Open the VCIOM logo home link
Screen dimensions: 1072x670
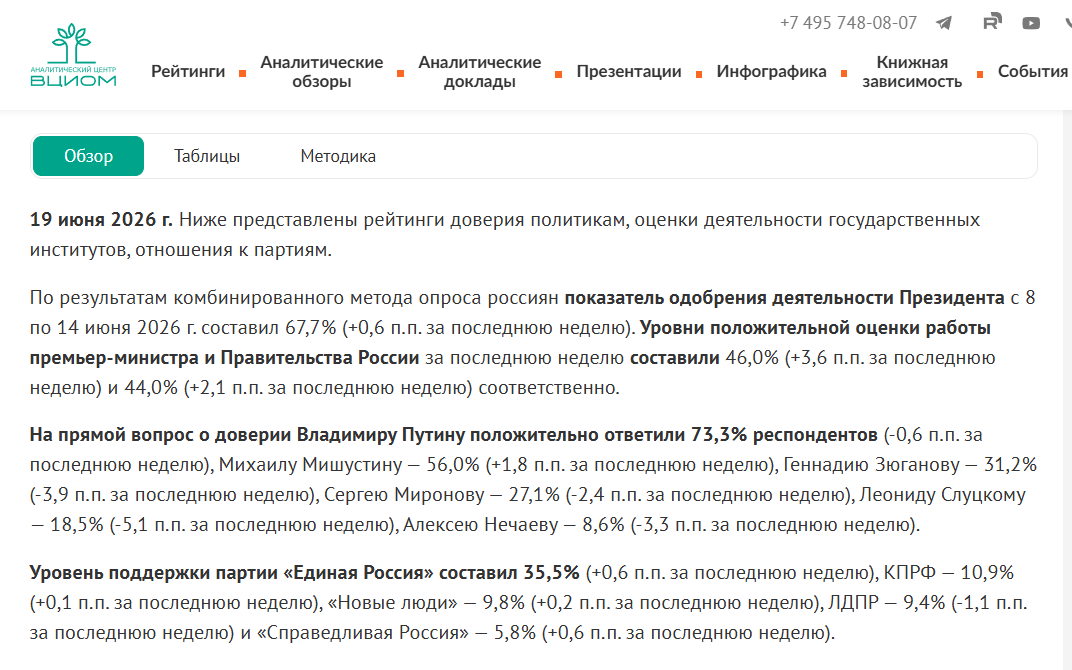click(73, 55)
